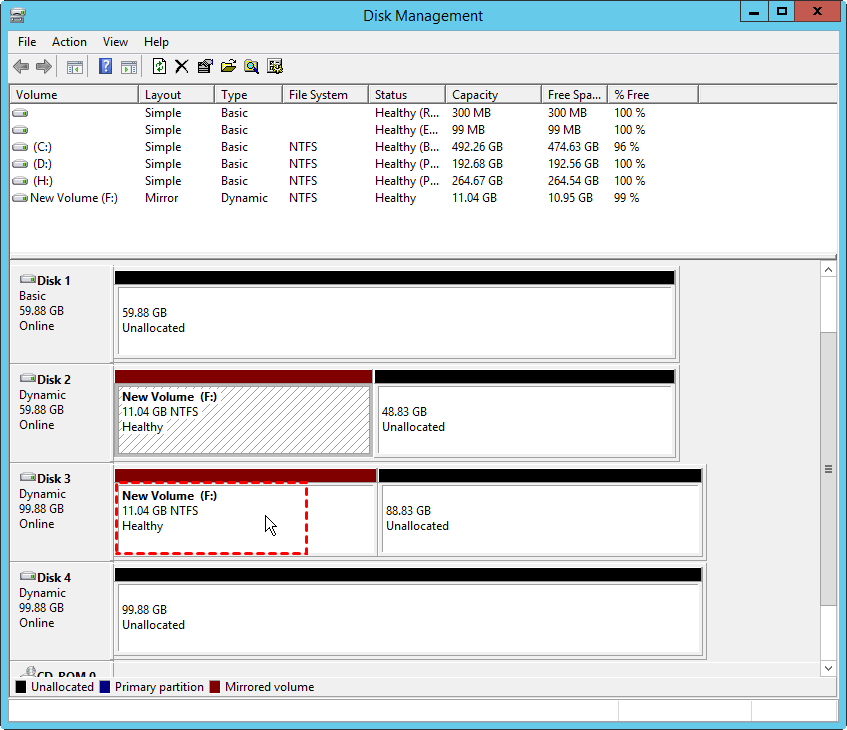Click the Dynamic type cell in volume list
The height and width of the screenshot is (730, 847).
pos(244,198)
